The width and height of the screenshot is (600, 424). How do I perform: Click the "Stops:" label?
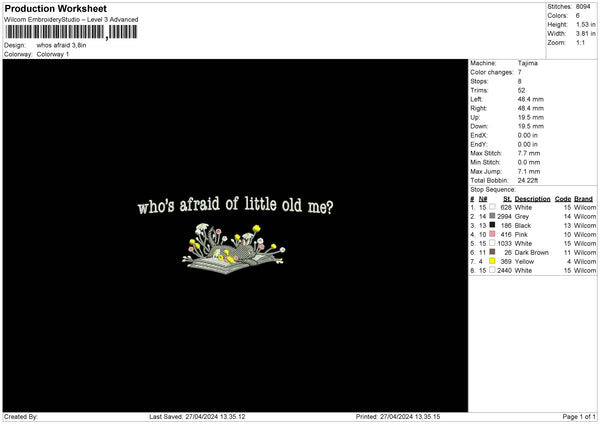pyautogui.click(x=479, y=82)
